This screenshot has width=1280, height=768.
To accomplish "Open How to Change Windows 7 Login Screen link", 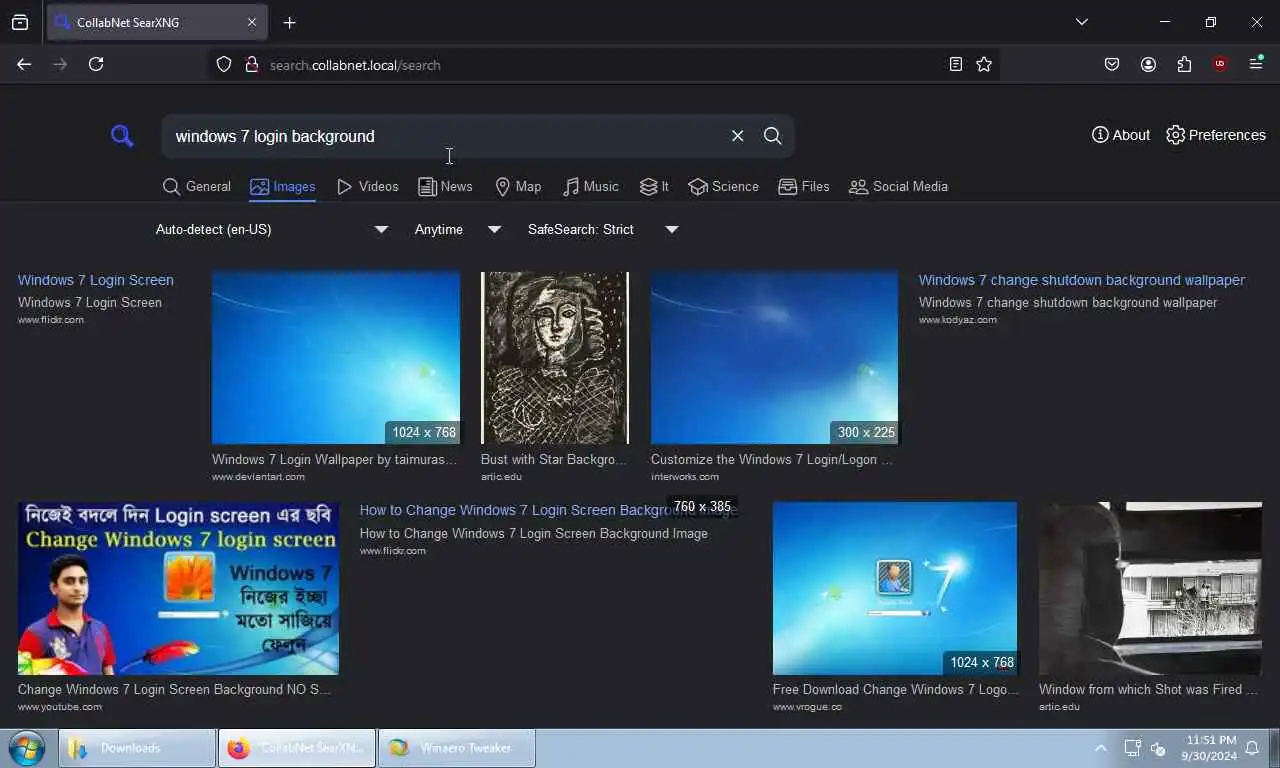I will tap(548, 510).
